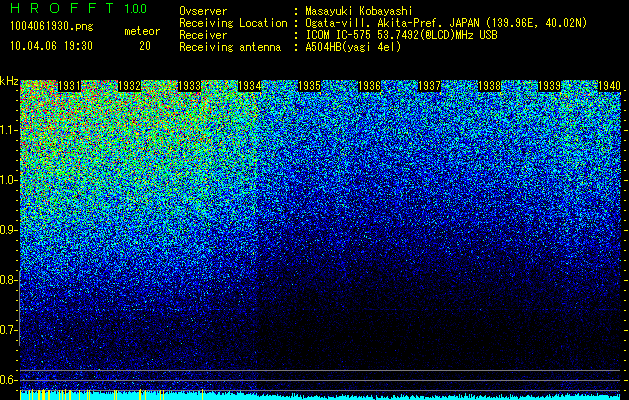This screenshot has width=629, height=400.
Task: Click the 1.1 kHz axis tick label
Action: 9,130
